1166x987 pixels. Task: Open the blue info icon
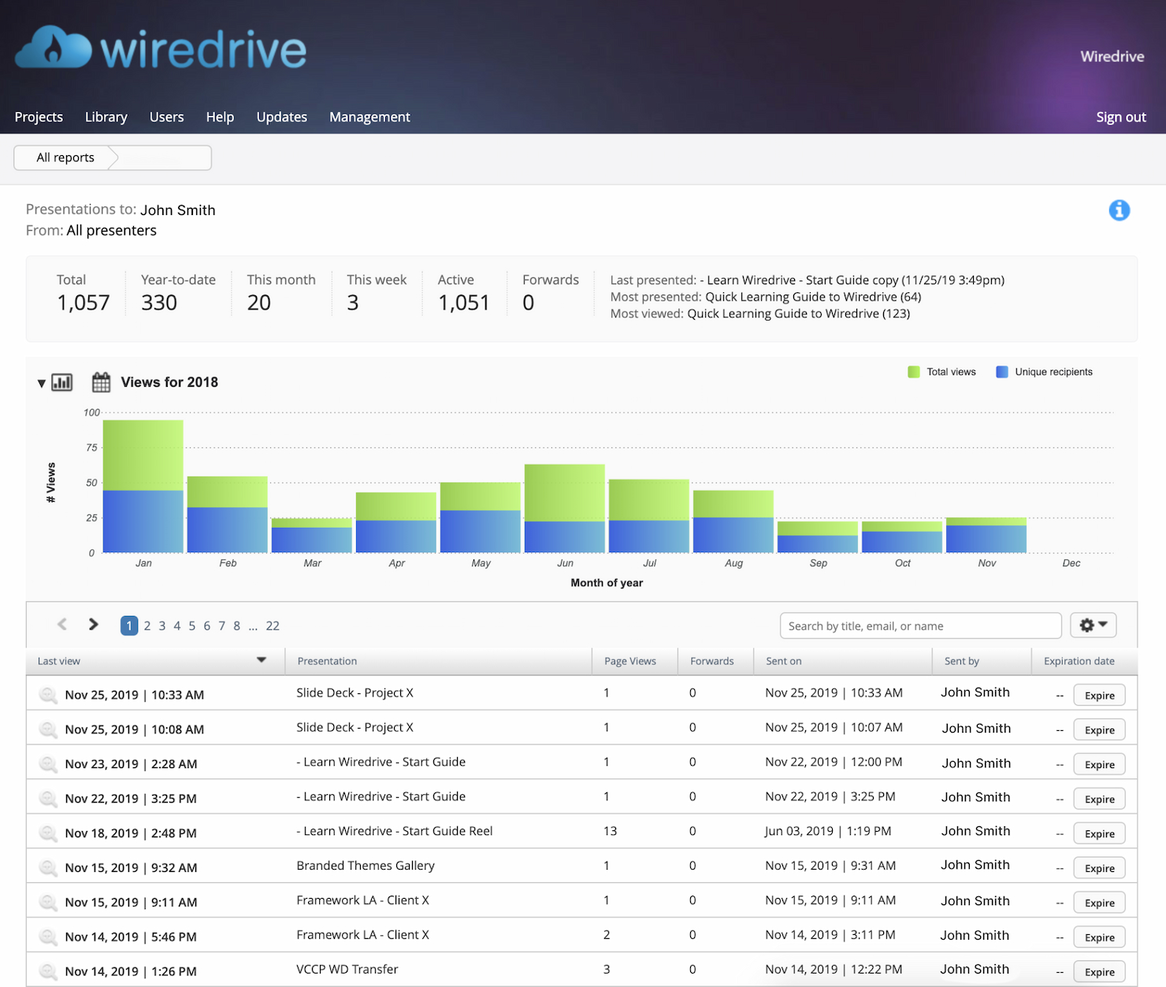[1119, 210]
